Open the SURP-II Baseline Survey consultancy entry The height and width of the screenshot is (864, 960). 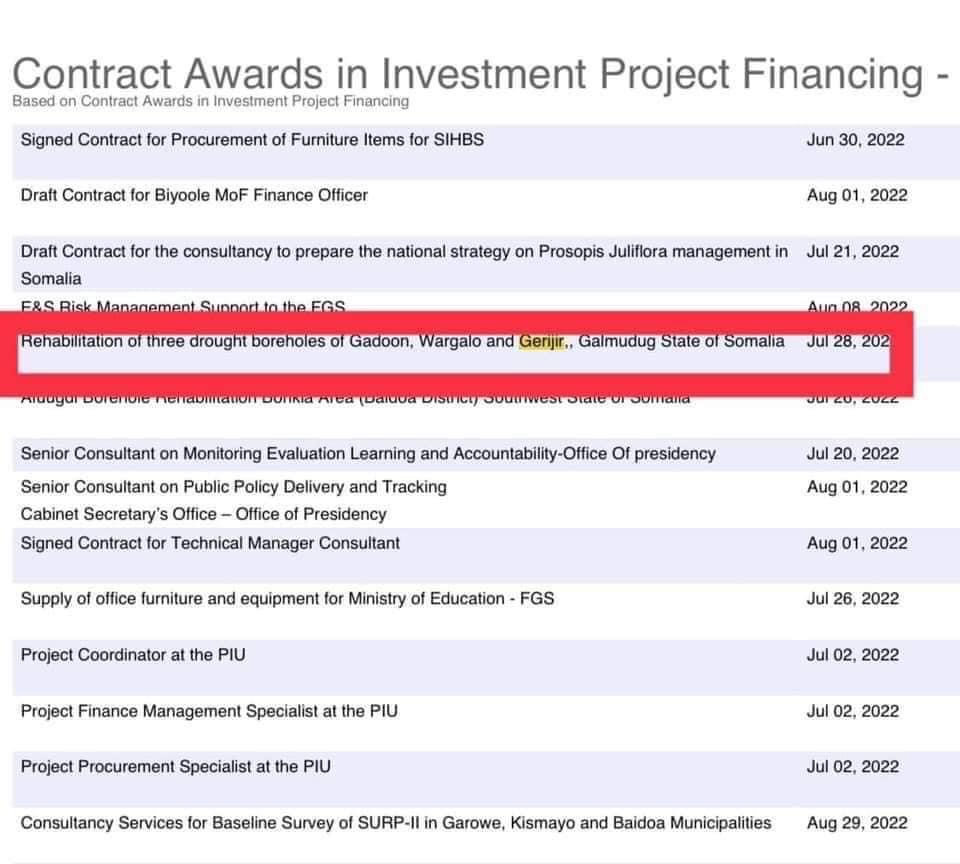pos(396,822)
